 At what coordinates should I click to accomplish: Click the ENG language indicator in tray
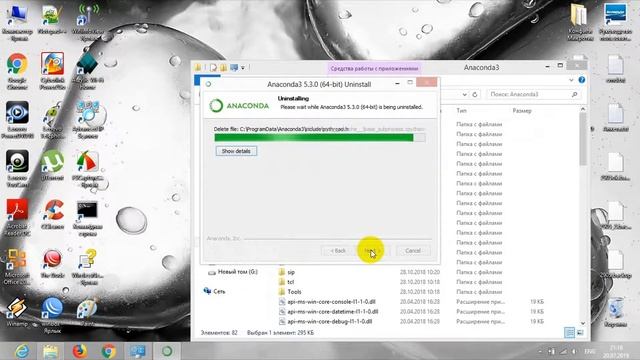pos(589,351)
